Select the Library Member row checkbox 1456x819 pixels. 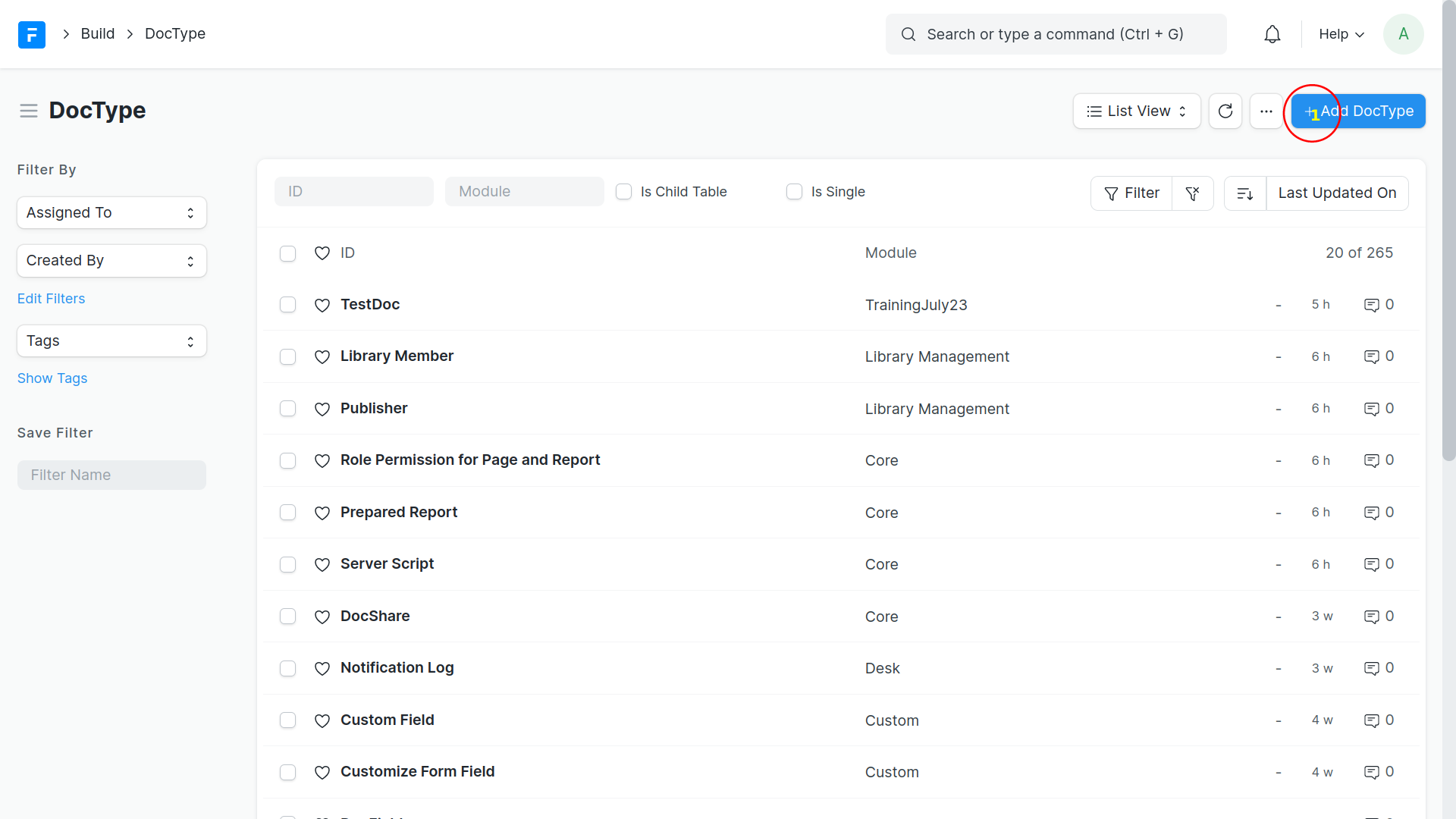pos(287,356)
